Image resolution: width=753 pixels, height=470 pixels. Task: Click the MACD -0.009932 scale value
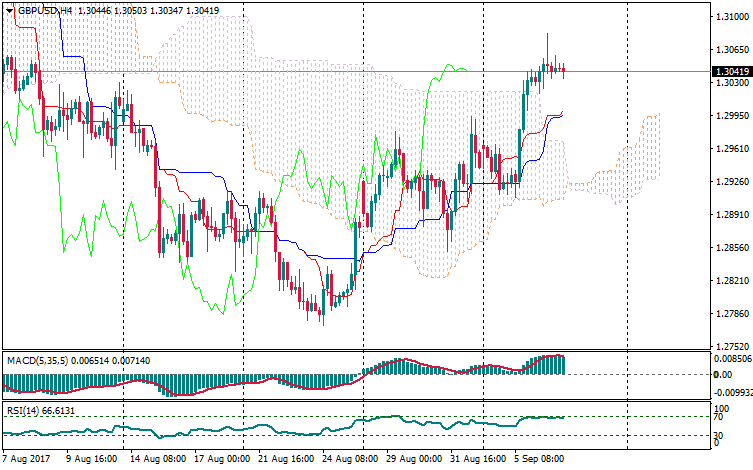730,392
